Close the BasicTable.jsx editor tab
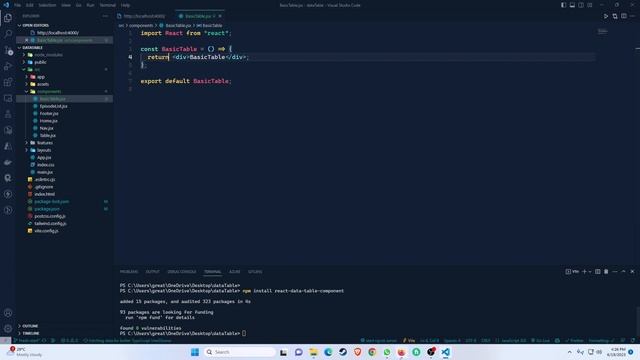The image size is (640, 360). 220,16
